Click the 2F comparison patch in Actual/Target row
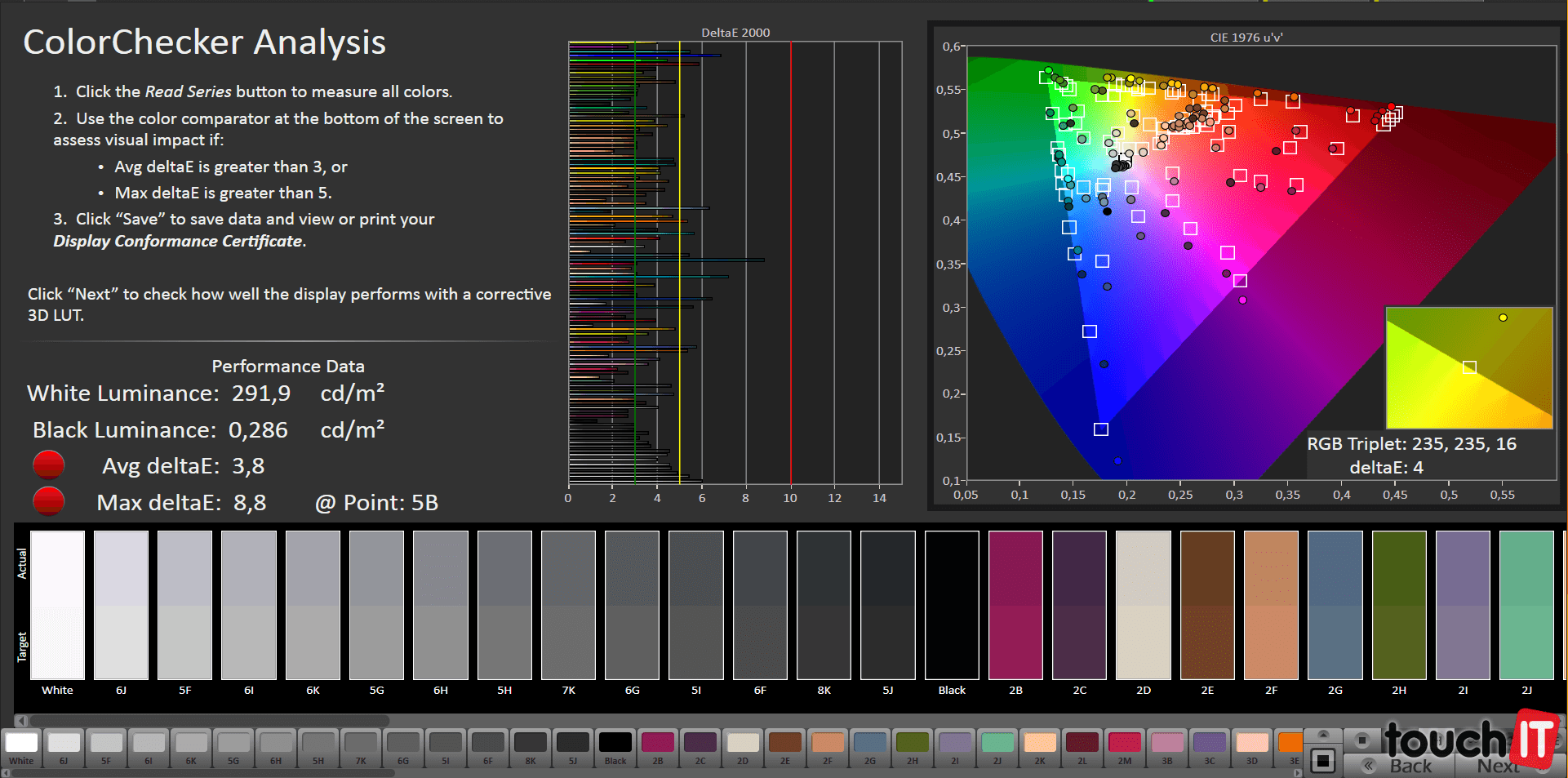Screen dimensions: 1568x778 (x=1271, y=605)
